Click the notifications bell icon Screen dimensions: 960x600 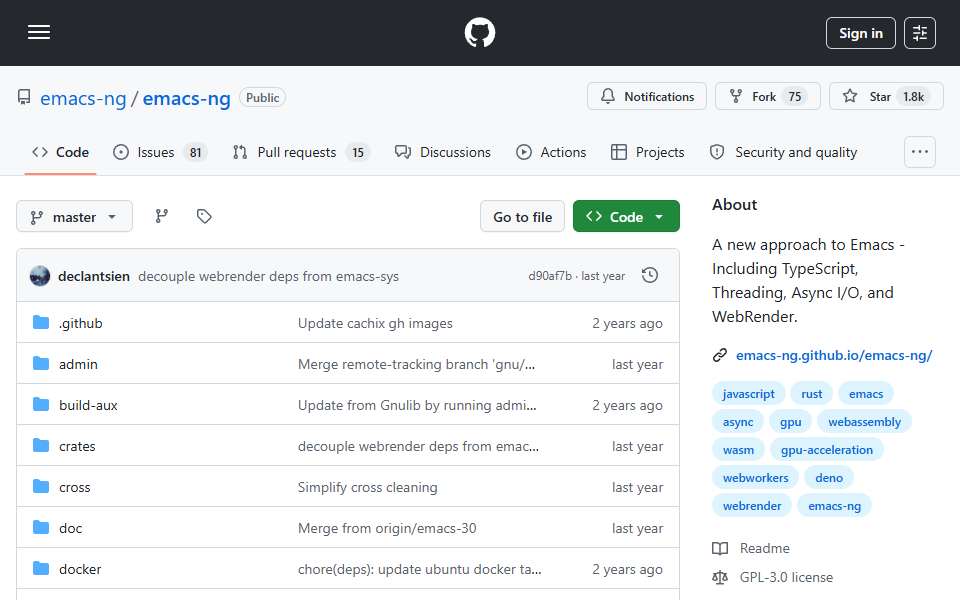(x=607, y=96)
